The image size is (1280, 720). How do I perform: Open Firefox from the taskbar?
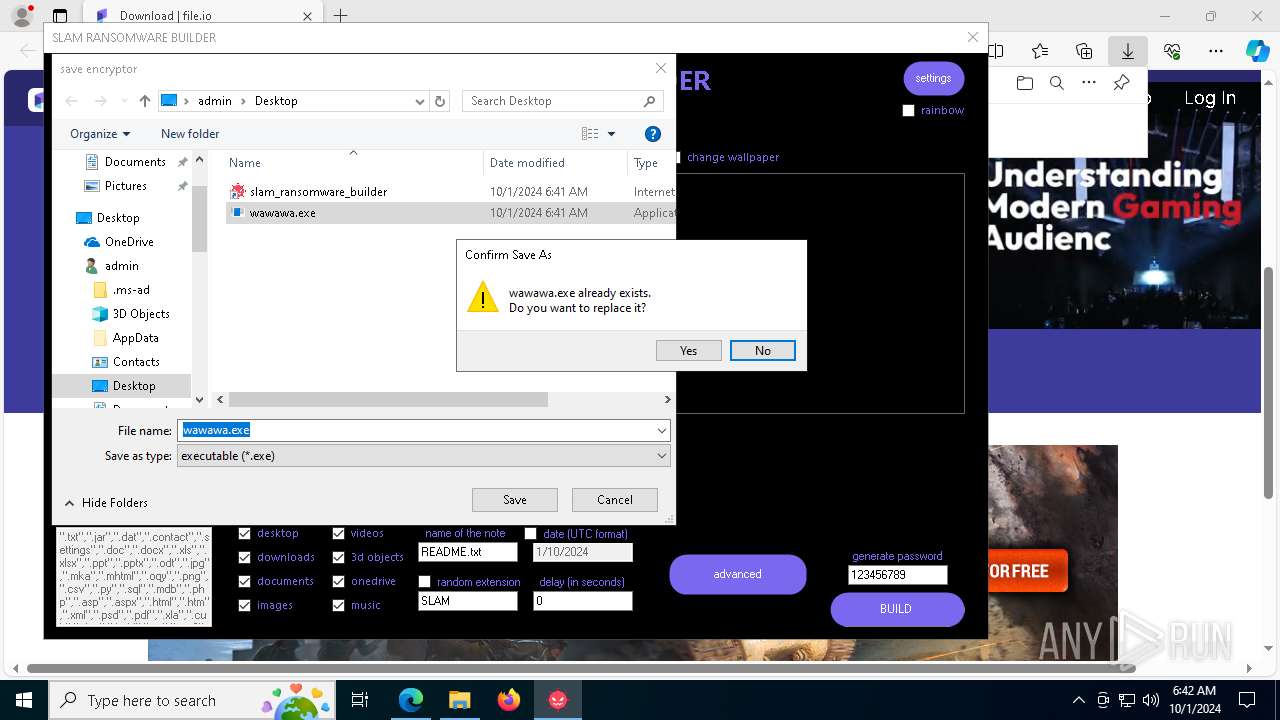click(x=509, y=700)
